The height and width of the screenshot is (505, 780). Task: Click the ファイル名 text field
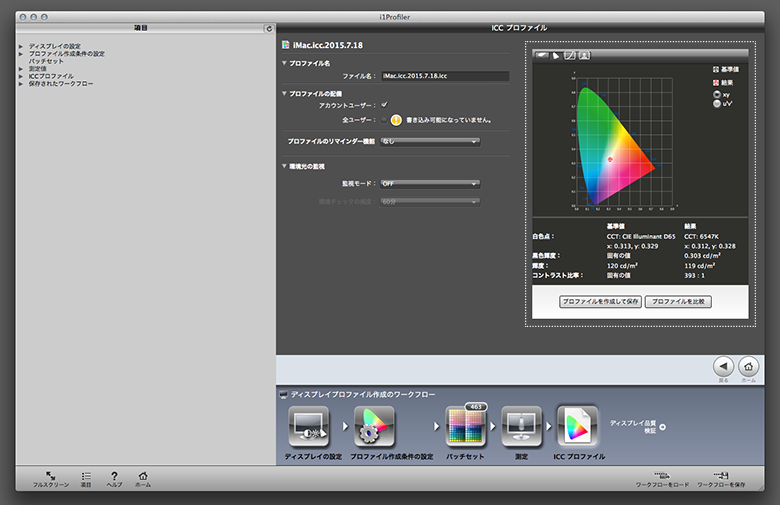click(x=444, y=76)
